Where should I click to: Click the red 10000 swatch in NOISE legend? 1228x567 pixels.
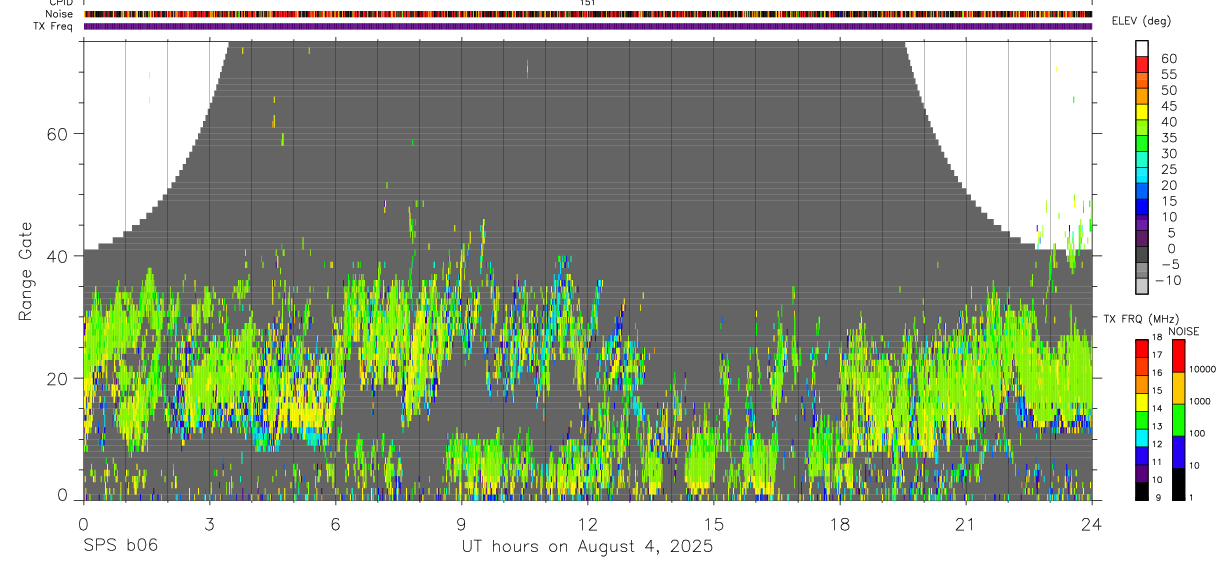[x=1179, y=355]
